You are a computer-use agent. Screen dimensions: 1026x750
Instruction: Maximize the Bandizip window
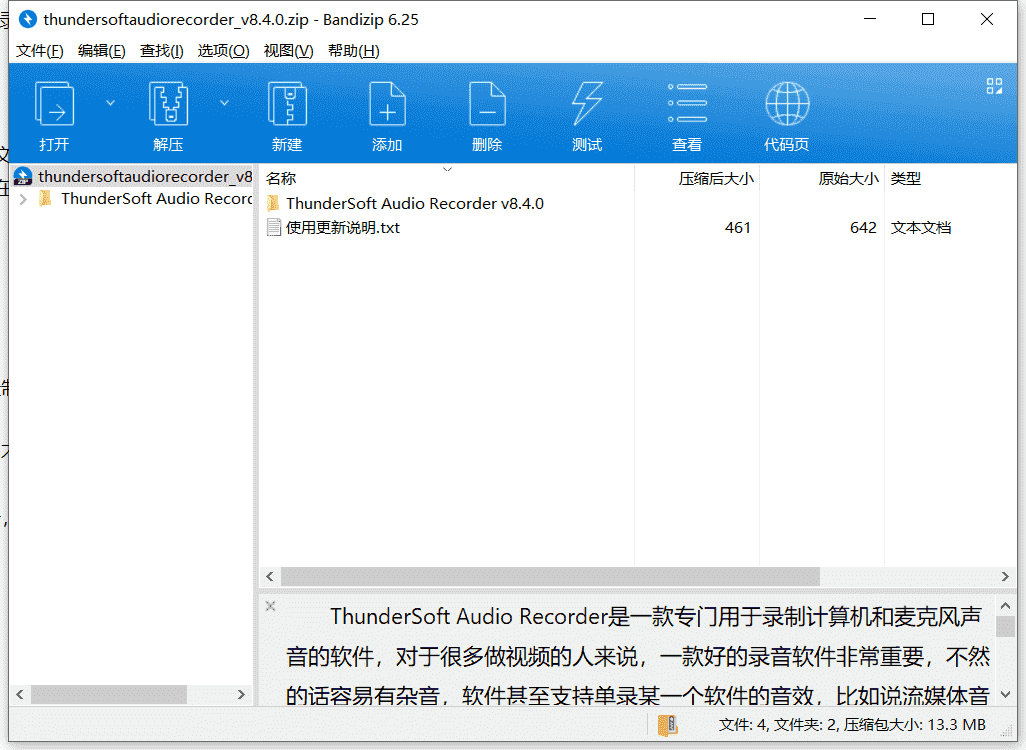coord(928,19)
